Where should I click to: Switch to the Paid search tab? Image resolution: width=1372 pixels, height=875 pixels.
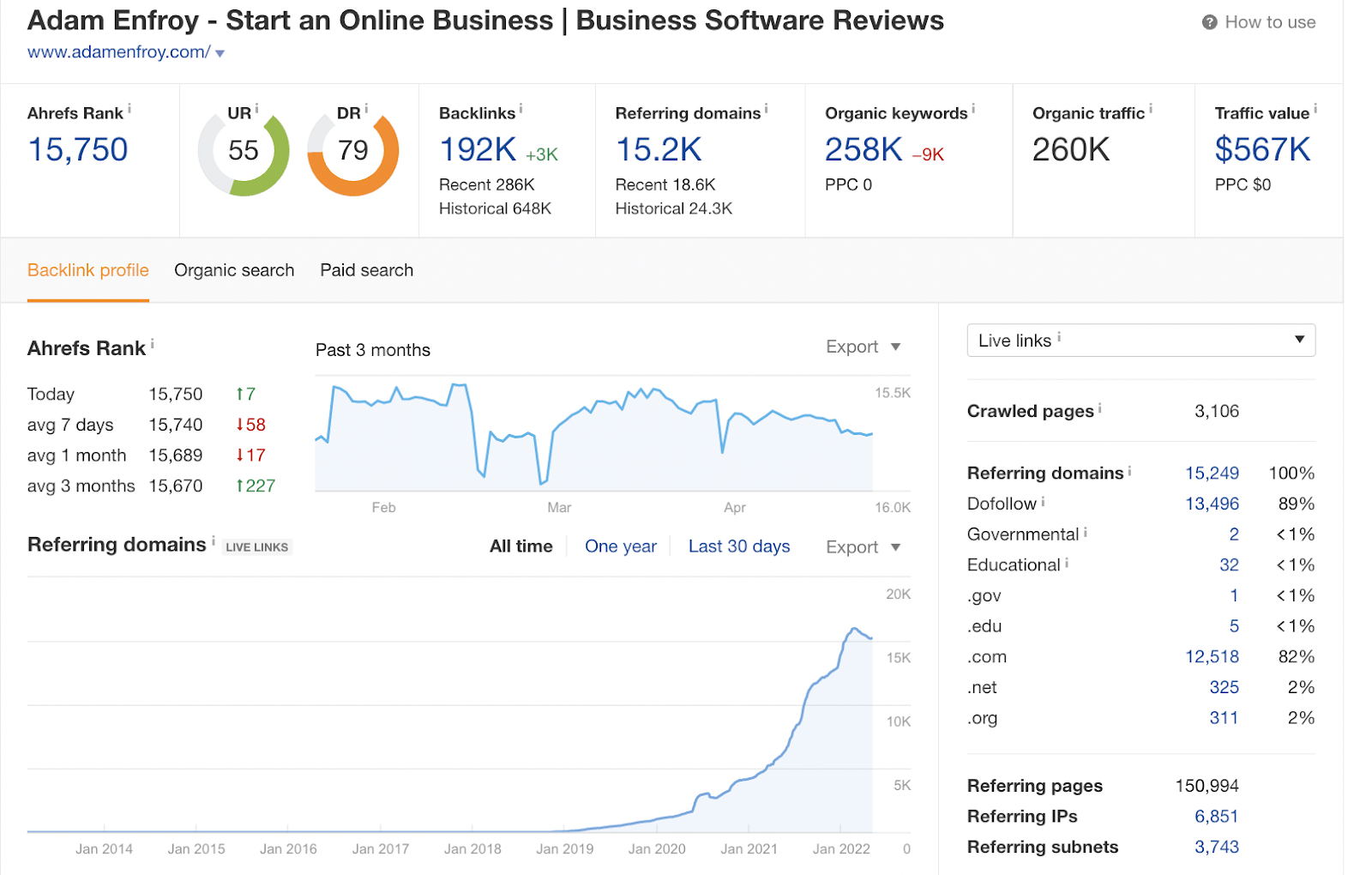coord(367,270)
